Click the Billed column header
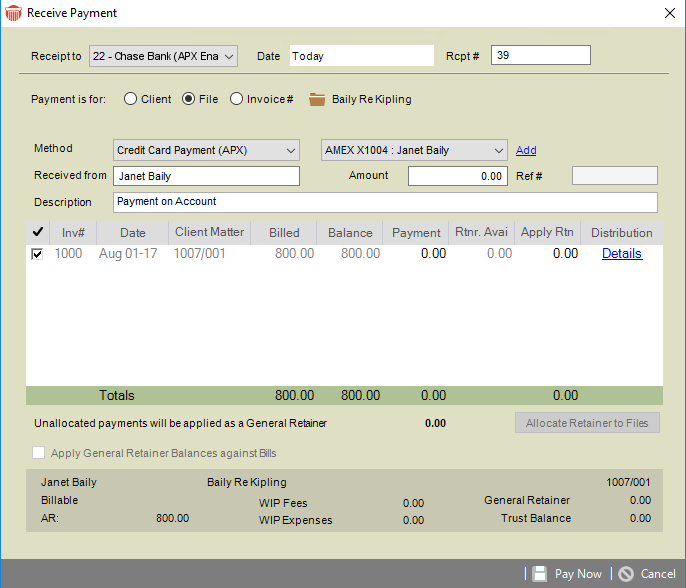This screenshot has width=686, height=588. click(284, 232)
